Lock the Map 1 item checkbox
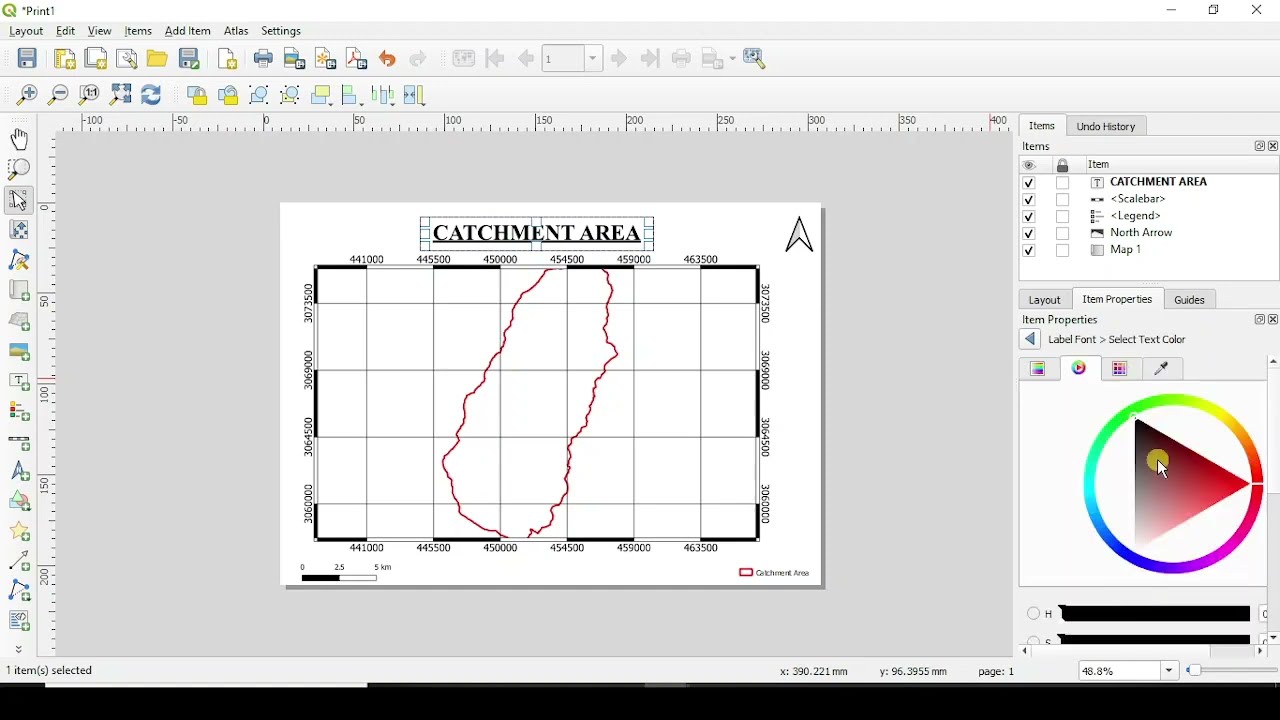The height and width of the screenshot is (720, 1280). pos(1063,251)
